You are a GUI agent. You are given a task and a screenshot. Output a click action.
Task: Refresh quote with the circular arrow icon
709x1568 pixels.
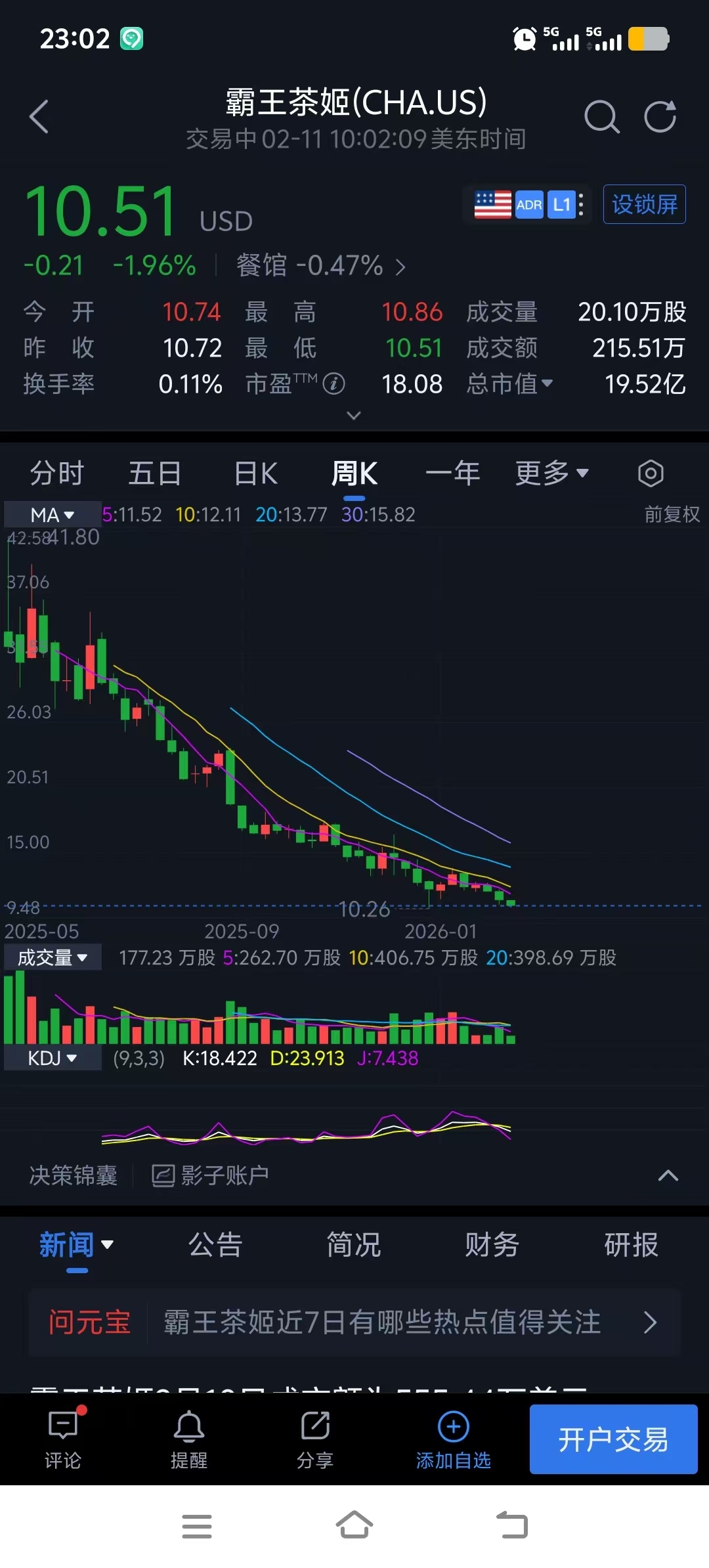click(660, 117)
